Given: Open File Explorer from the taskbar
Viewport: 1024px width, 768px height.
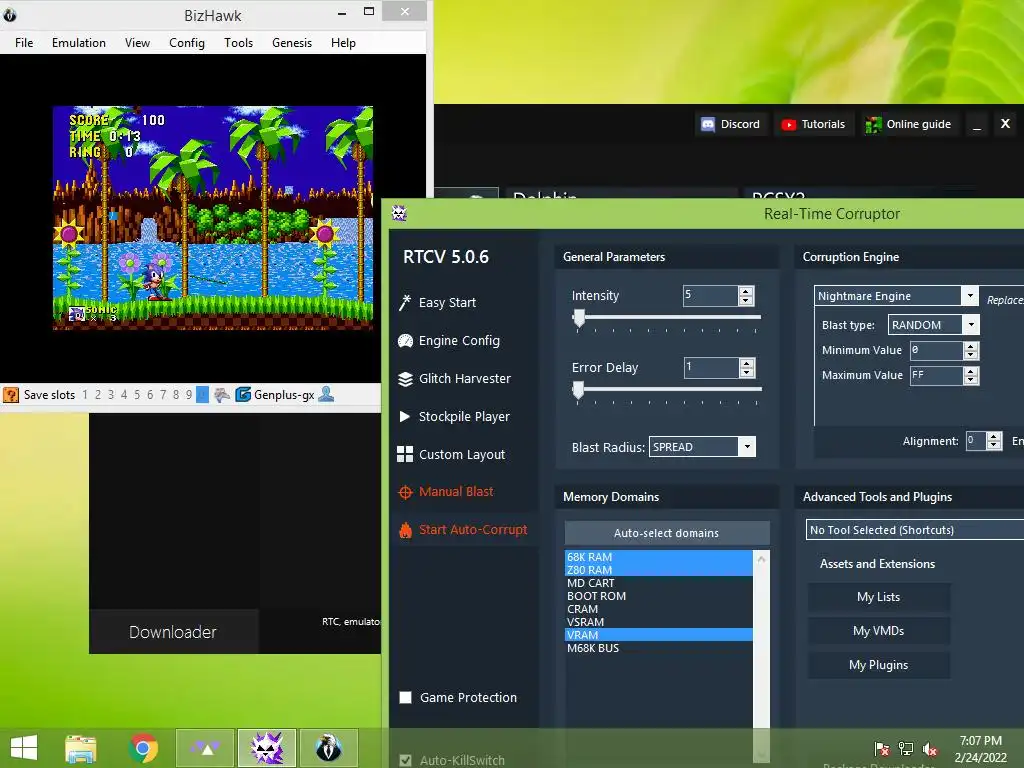Looking at the screenshot, I should coord(81,748).
